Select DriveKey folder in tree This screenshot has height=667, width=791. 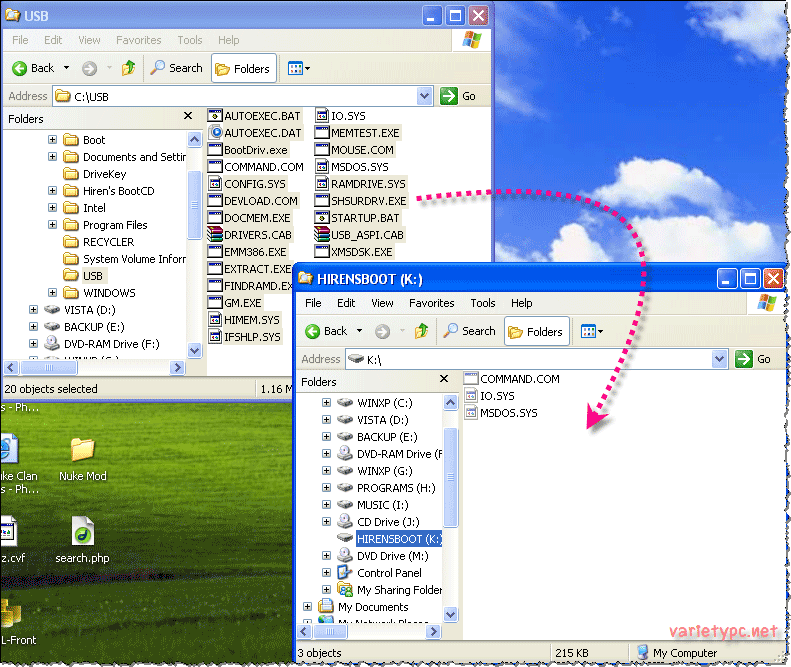pos(95,174)
